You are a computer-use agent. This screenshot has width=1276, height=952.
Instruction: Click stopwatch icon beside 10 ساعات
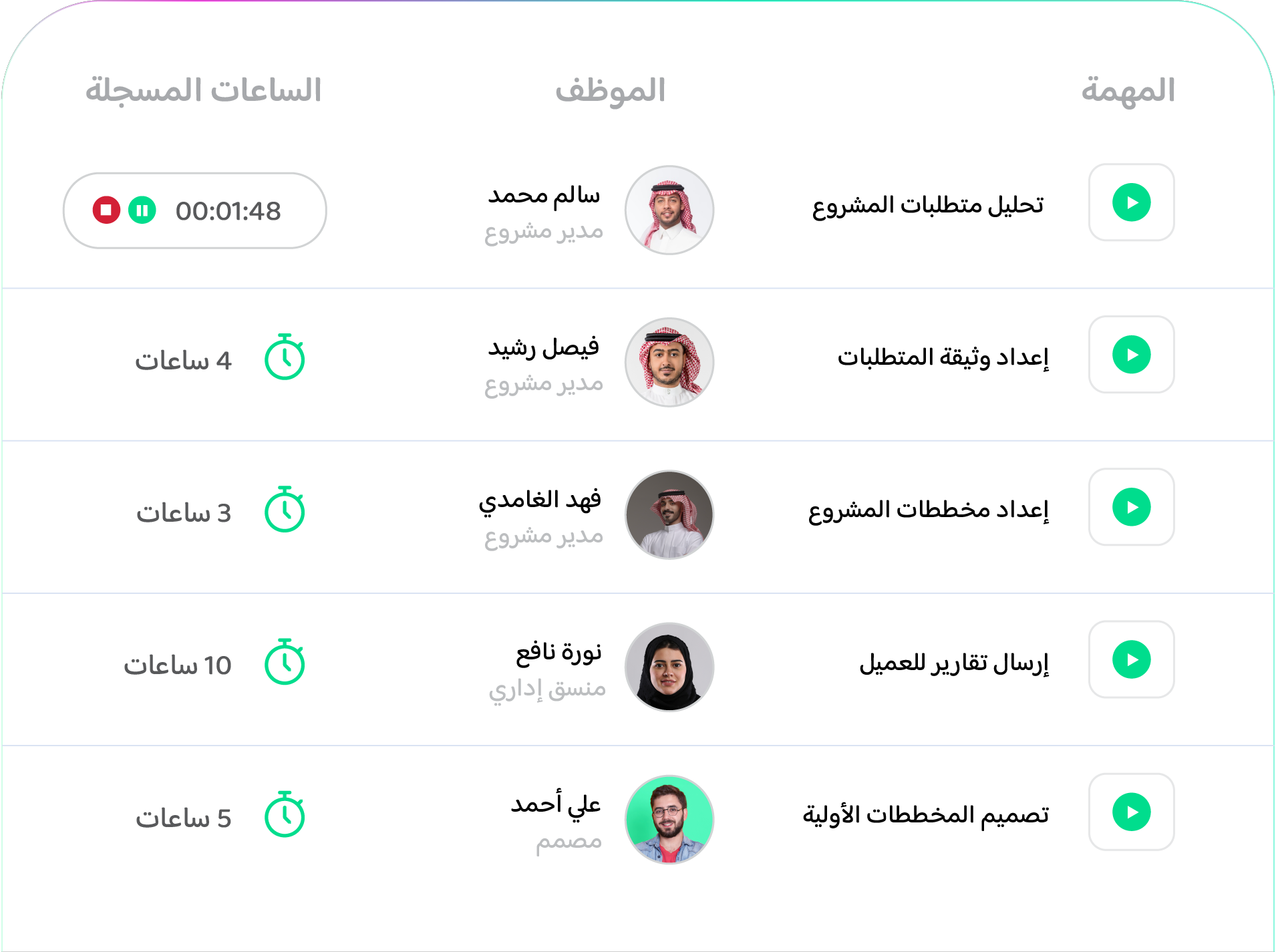tap(285, 663)
